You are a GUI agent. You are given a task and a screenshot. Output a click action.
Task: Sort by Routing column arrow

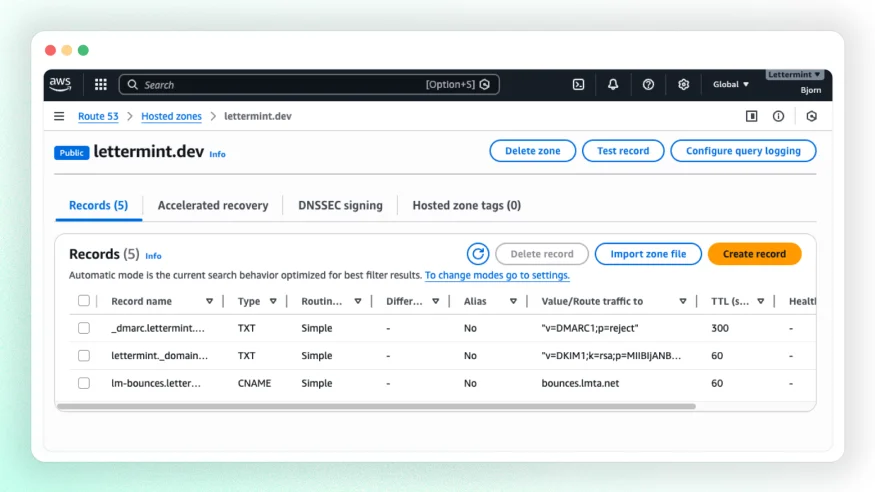[x=358, y=301]
